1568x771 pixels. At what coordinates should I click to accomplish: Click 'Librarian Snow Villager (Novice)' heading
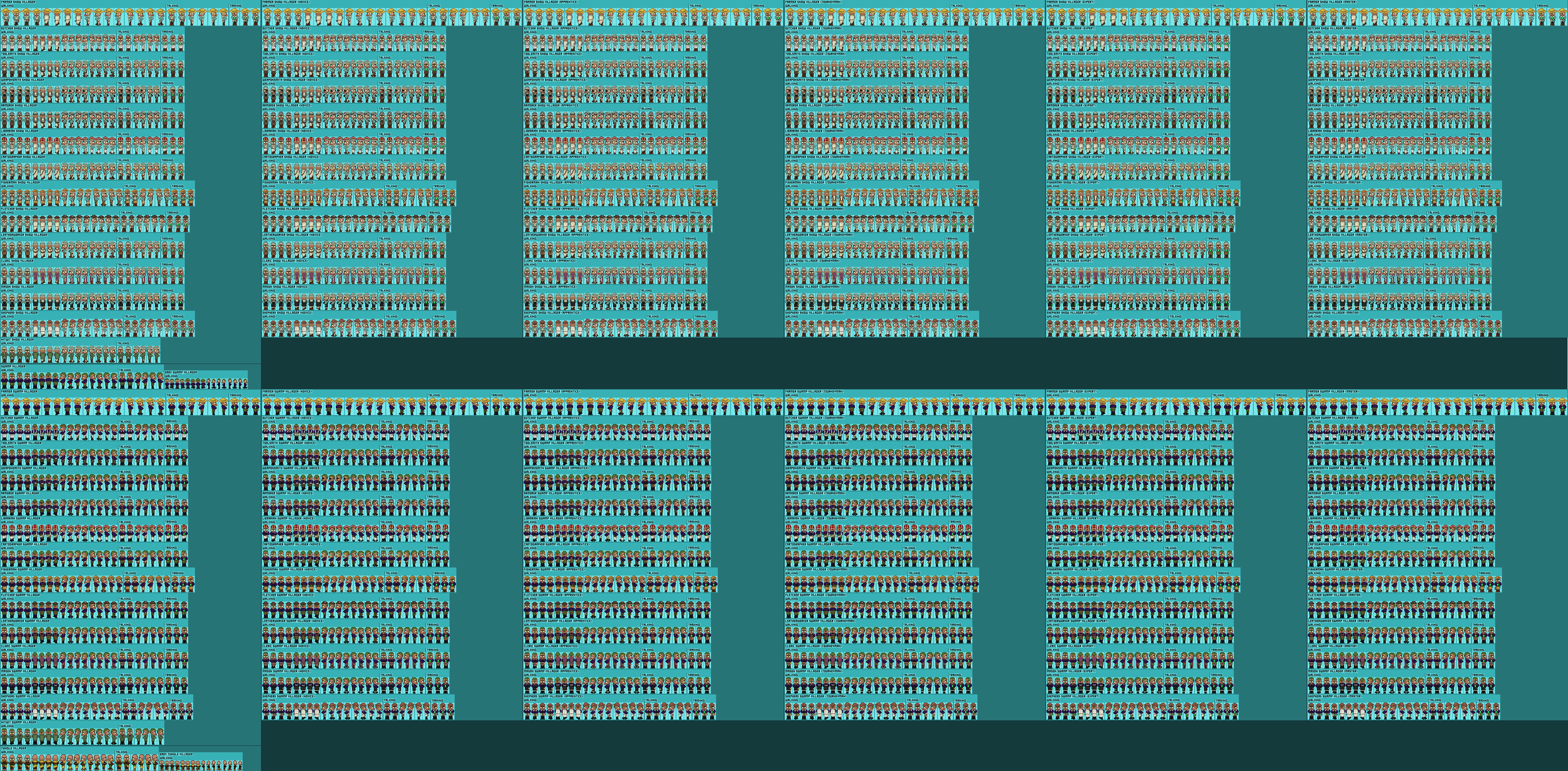(289, 131)
